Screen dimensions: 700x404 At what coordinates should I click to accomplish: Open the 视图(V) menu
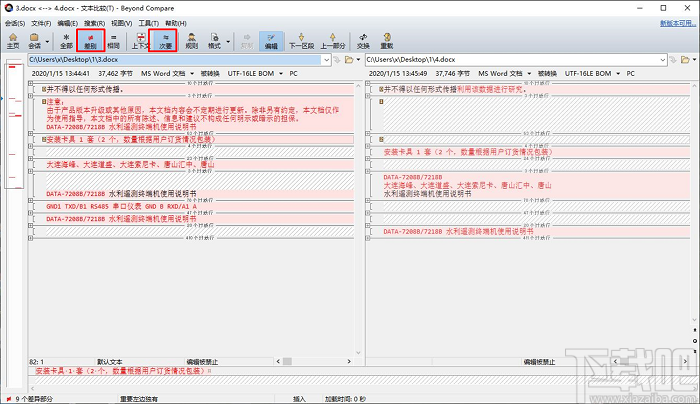coord(121,23)
